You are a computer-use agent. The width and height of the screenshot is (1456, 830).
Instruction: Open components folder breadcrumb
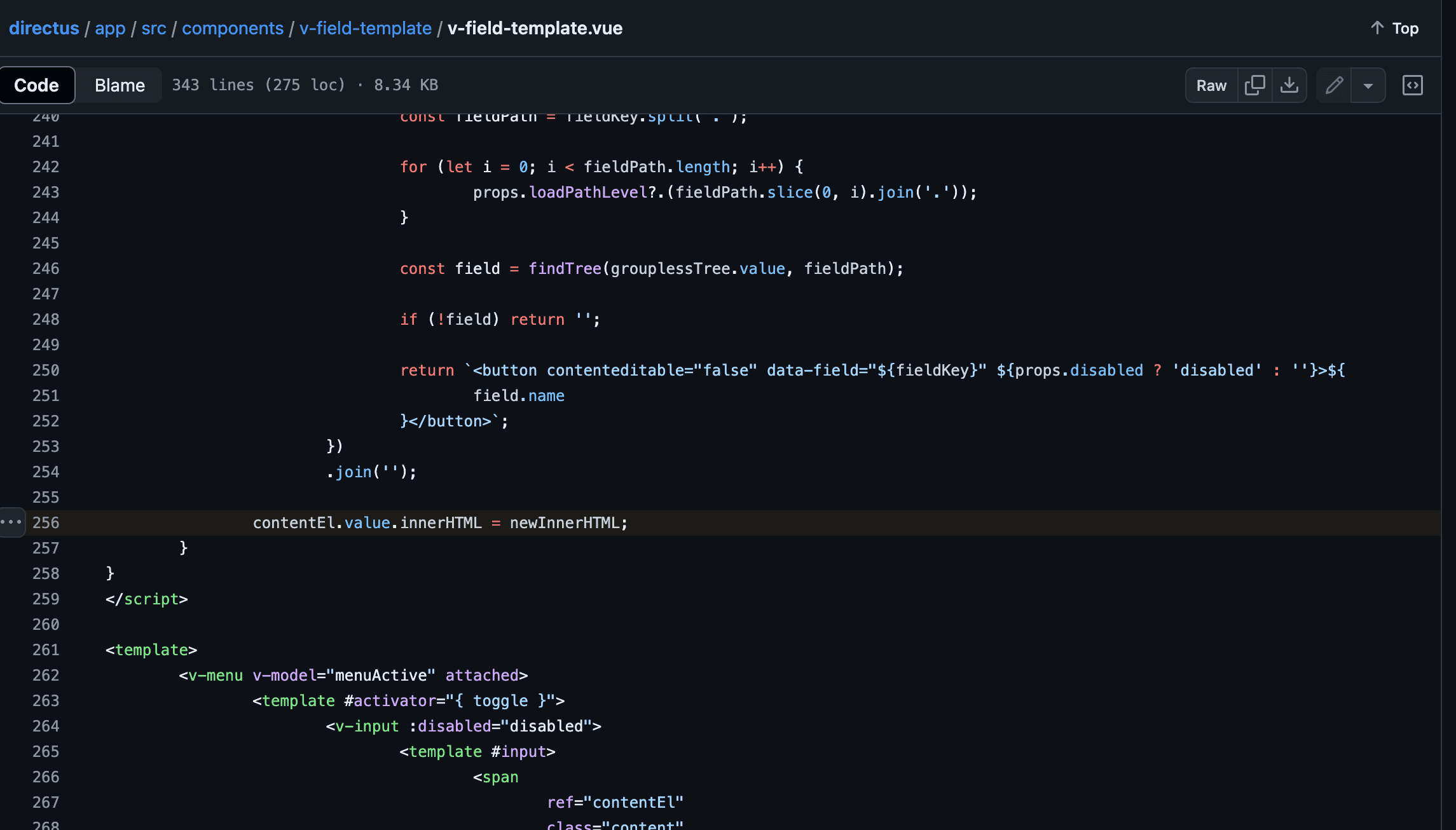pyautogui.click(x=233, y=28)
